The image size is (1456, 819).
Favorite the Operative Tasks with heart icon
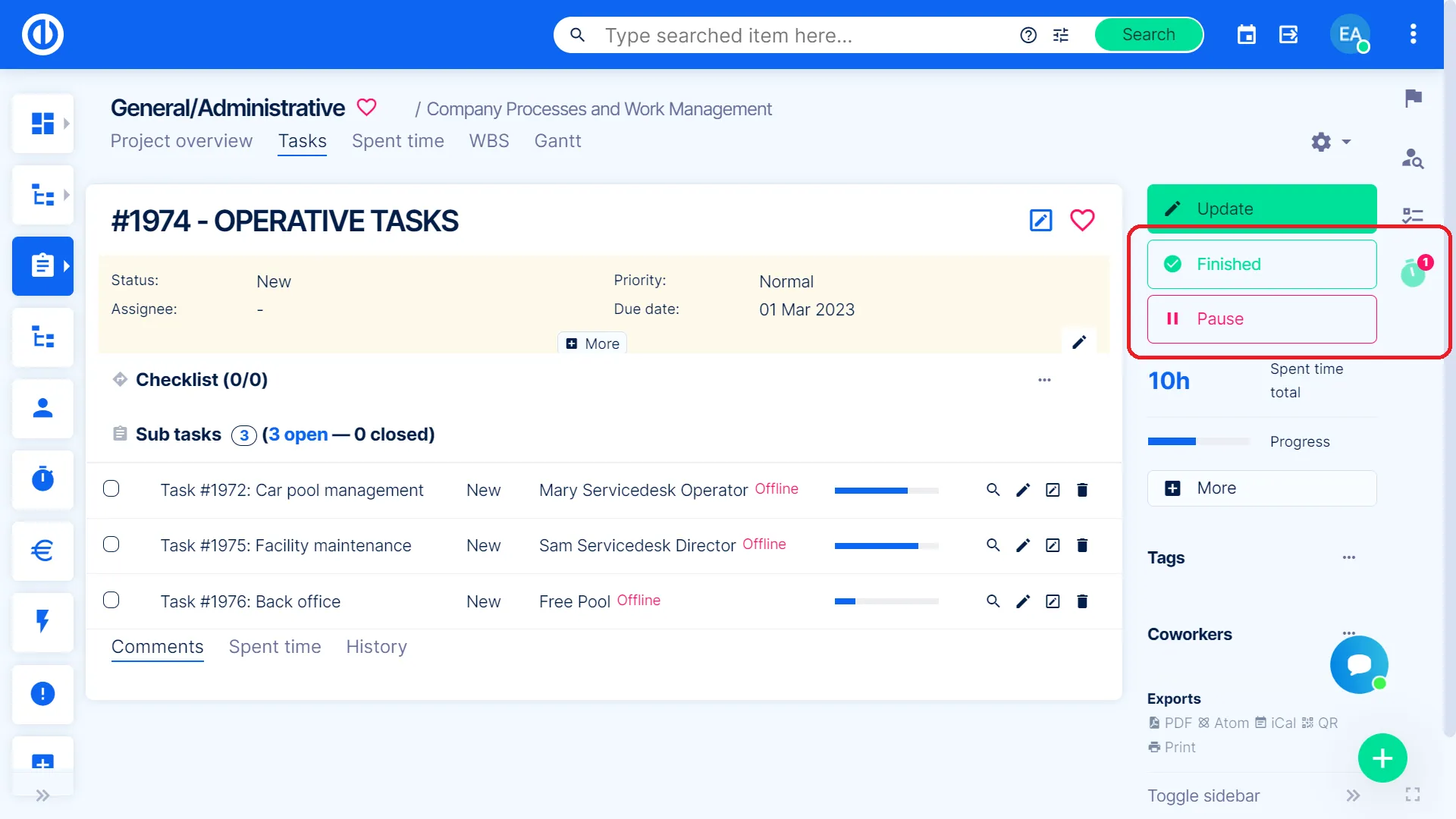tap(1082, 220)
